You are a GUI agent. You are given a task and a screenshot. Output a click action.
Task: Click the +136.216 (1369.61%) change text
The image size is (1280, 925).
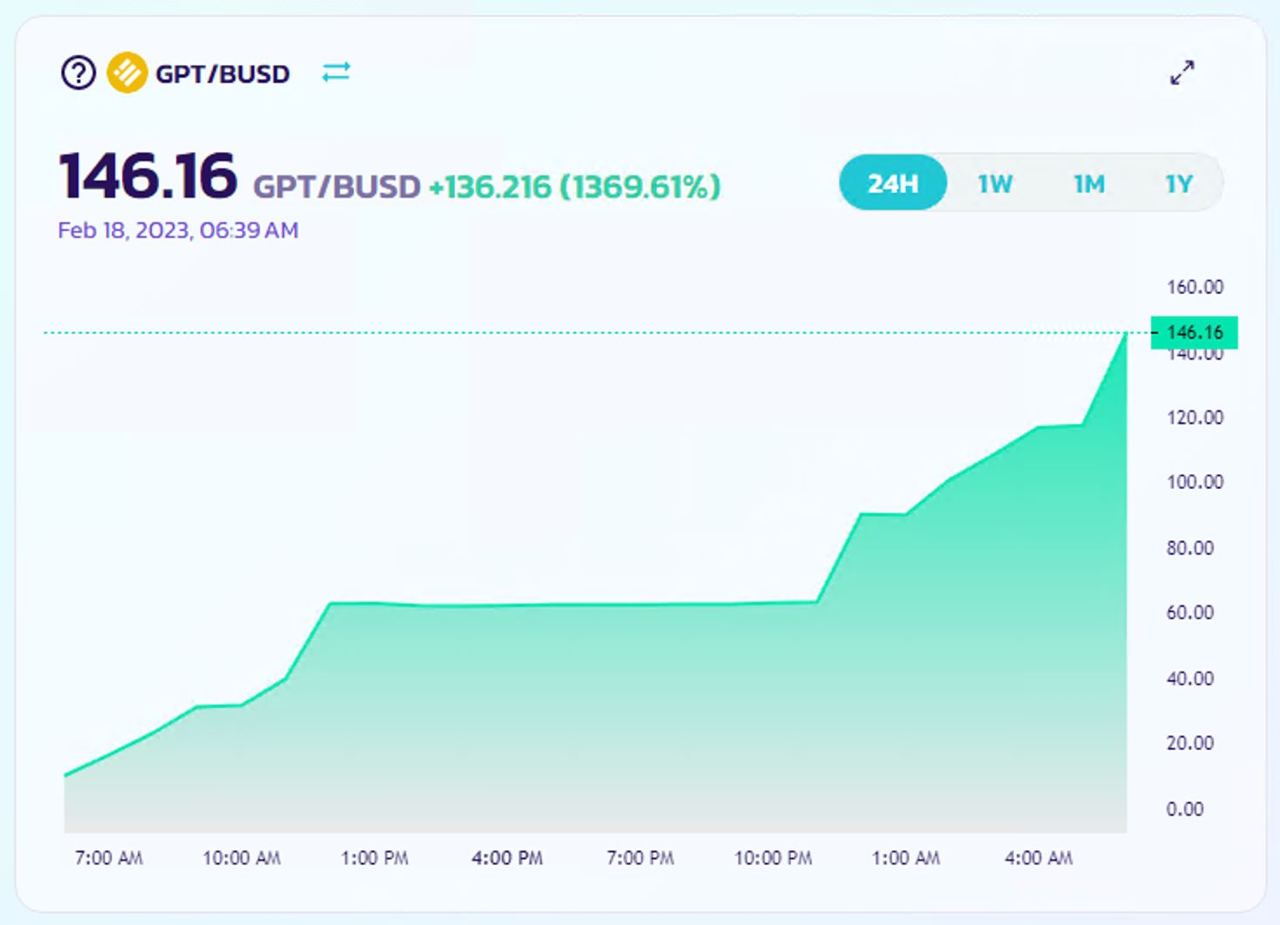click(575, 186)
